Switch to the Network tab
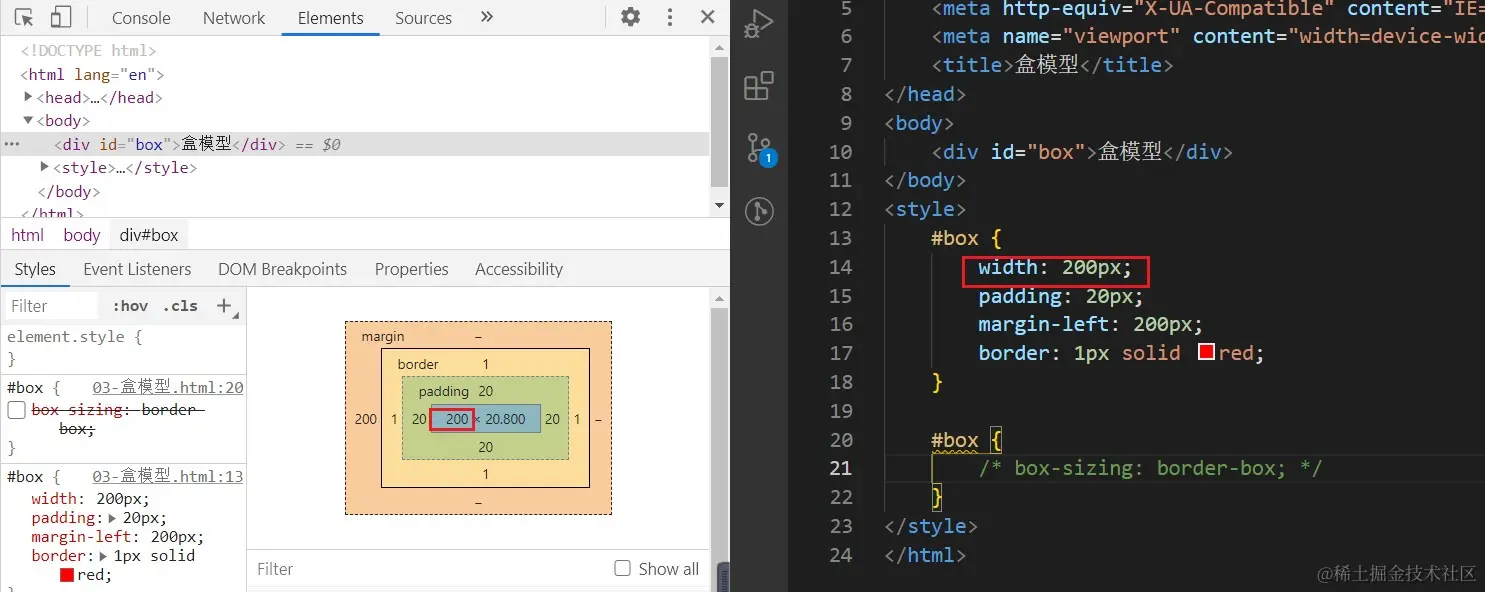The image size is (1485, 592). [x=234, y=18]
